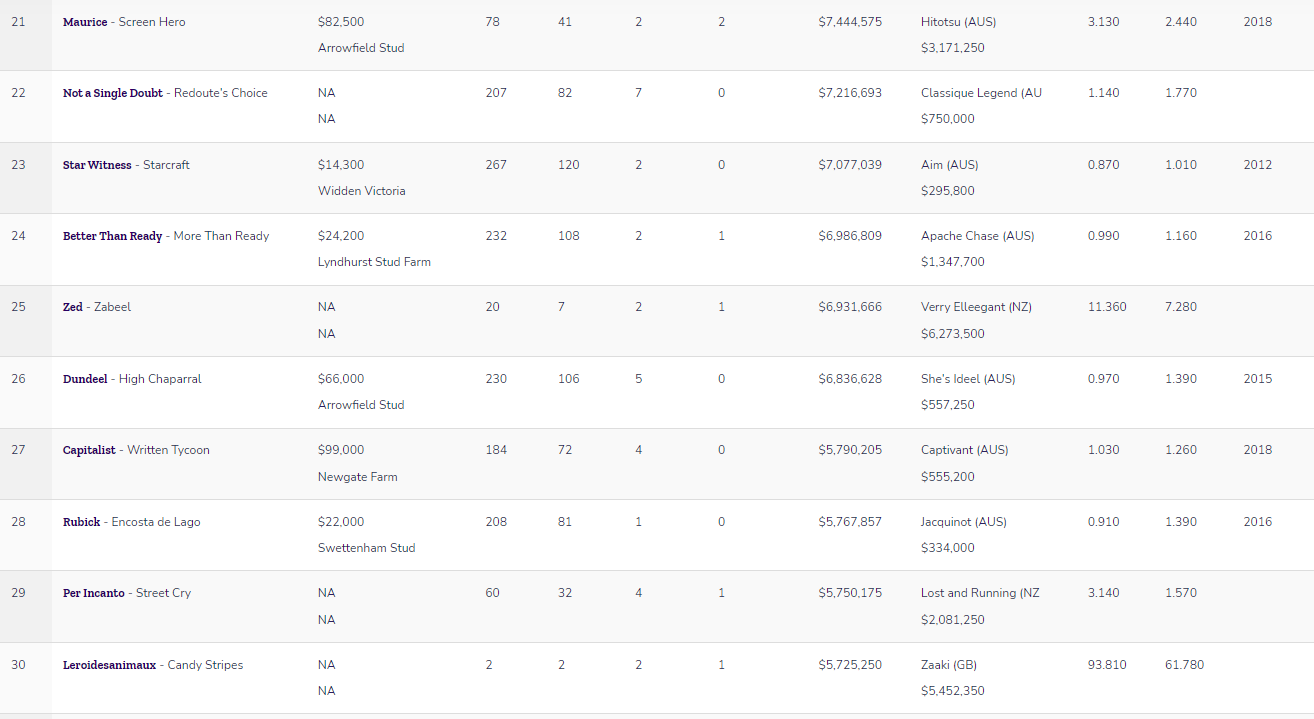Open Star Witness stallion page
The width and height of the screenshot is (1314, 719).
click(97, 165)
